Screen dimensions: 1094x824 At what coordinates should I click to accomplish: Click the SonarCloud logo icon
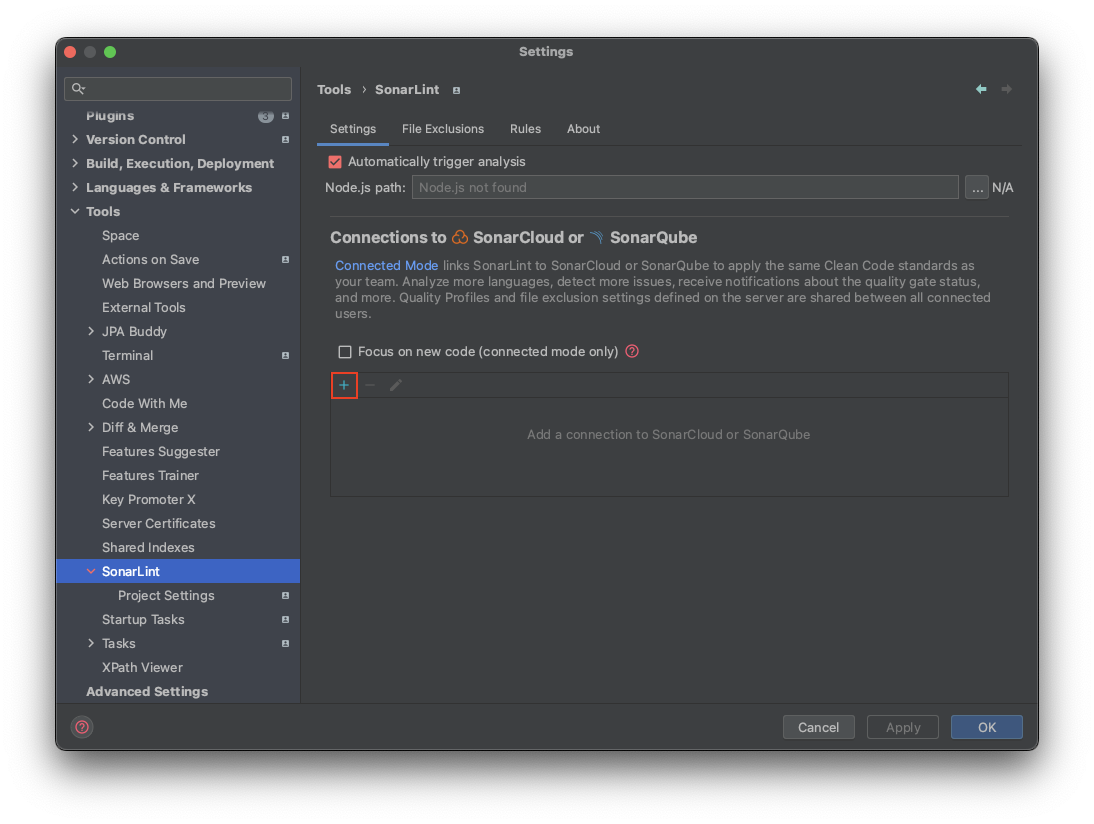[460, 237]
